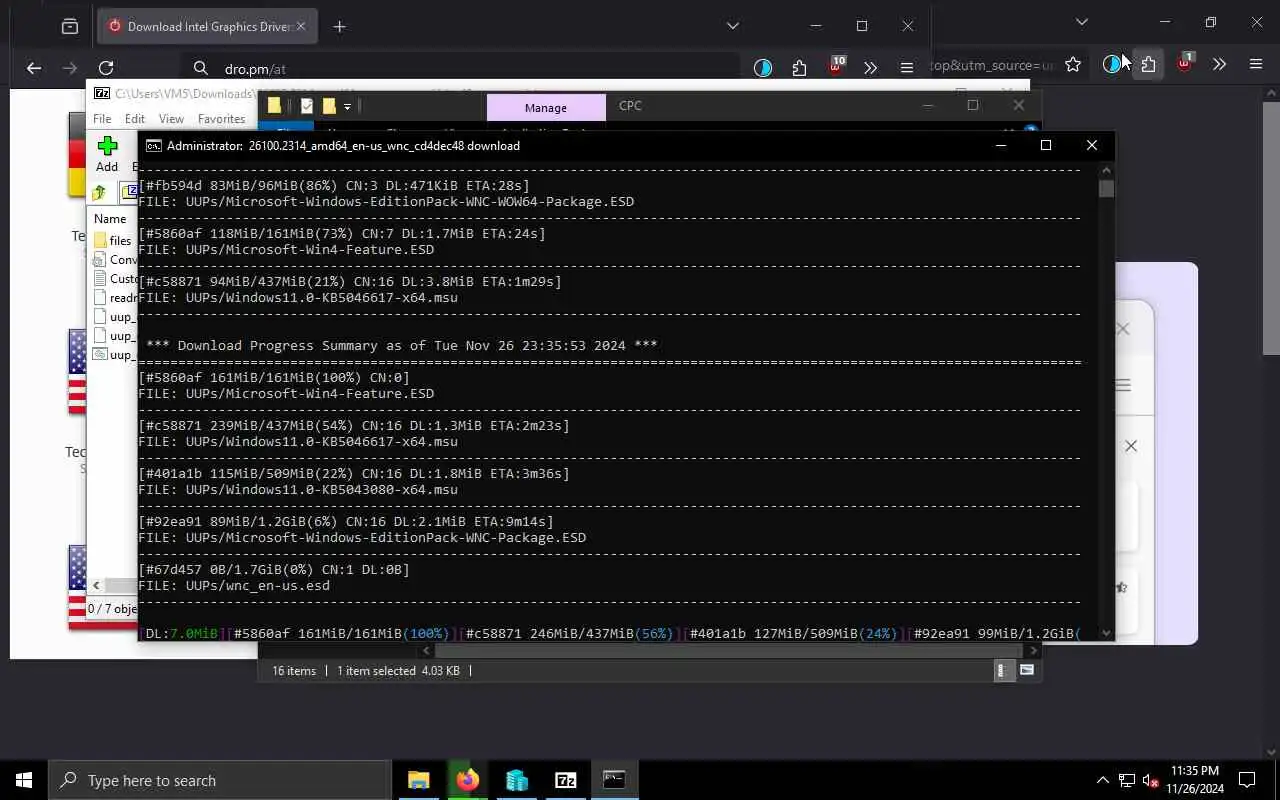Click the Firefox View icon in front browser
Viewport: 1280px width, 800px height.
(70, 26)
